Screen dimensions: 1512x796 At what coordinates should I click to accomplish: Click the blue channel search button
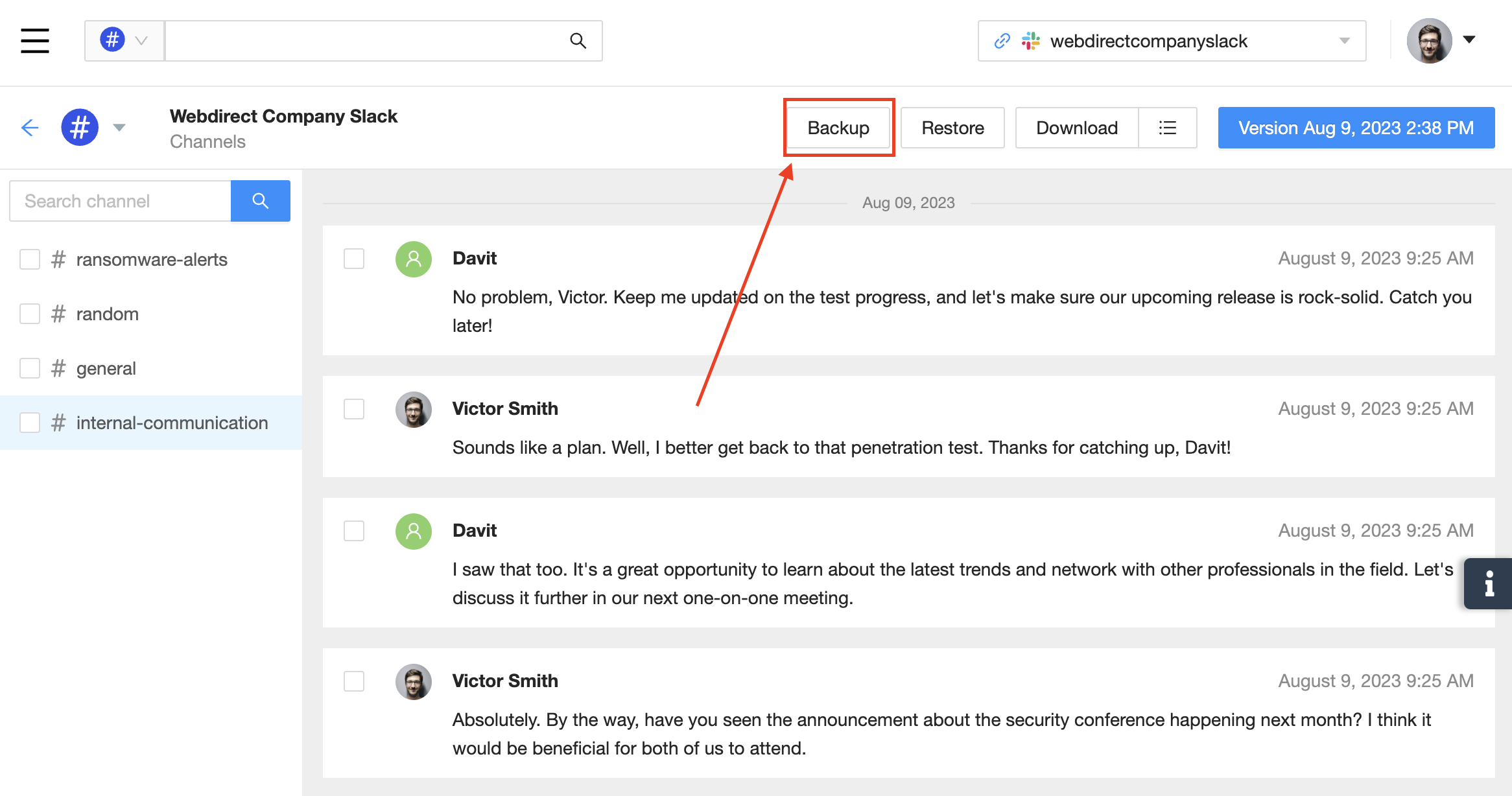260,201
